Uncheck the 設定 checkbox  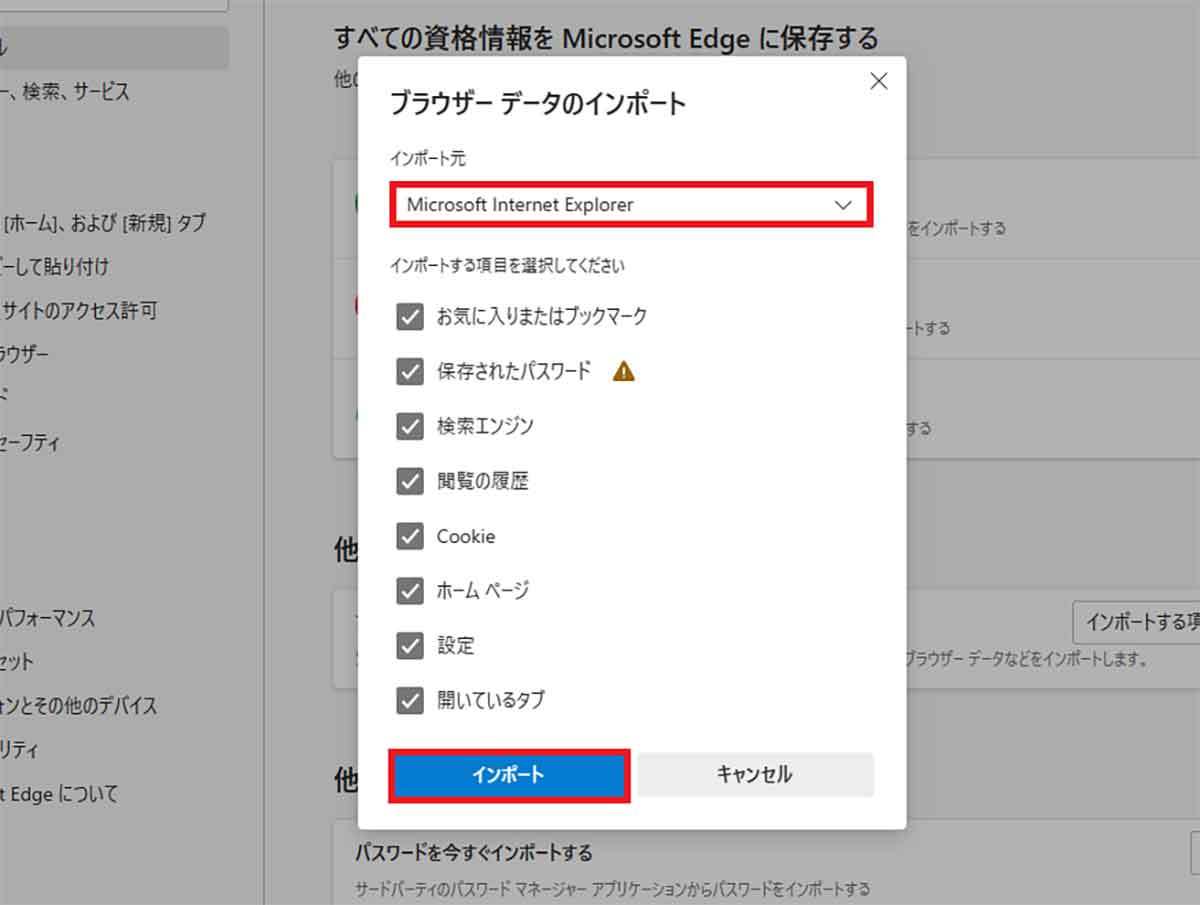(x=410, y=646)
